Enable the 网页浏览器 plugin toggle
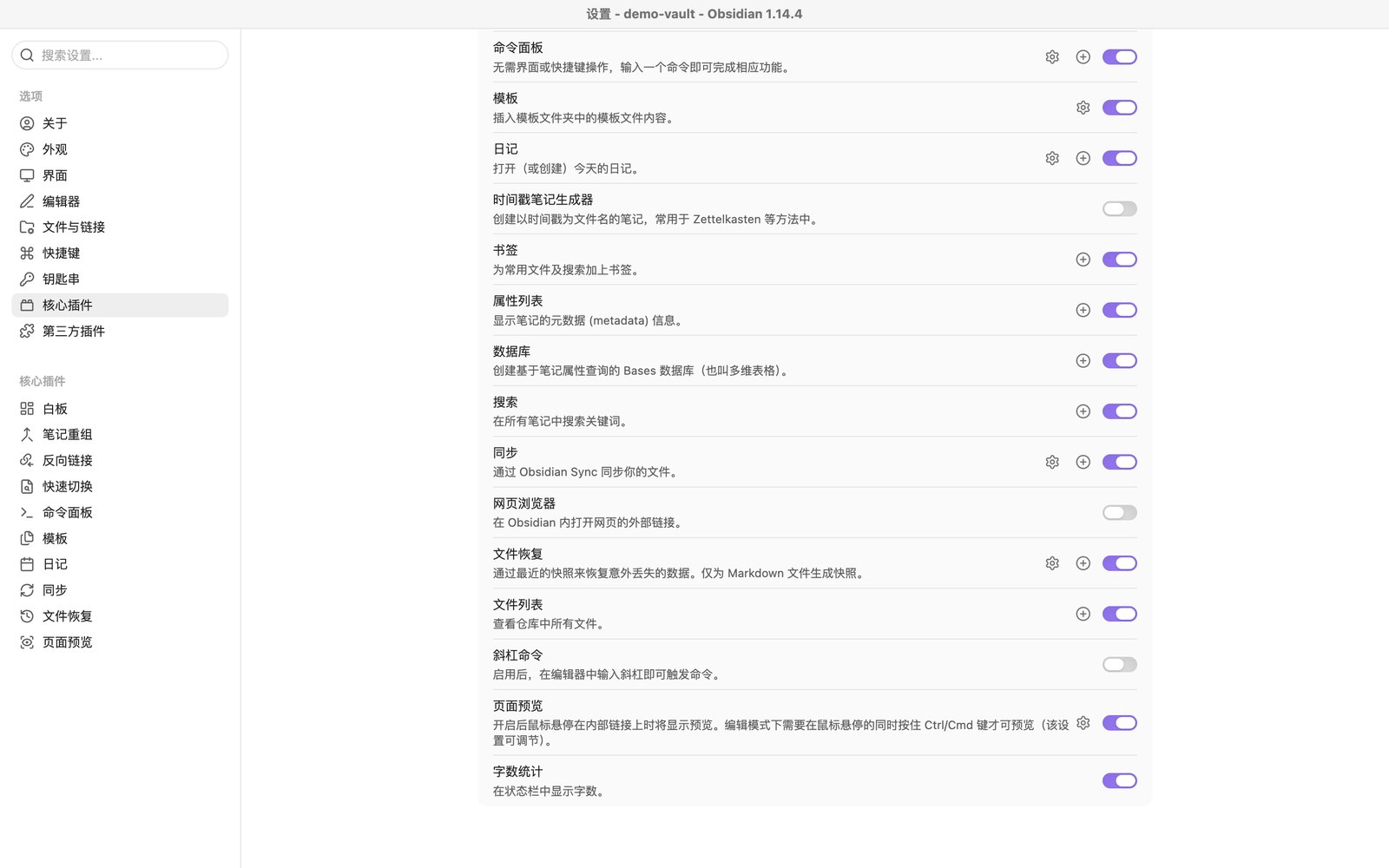Image resolution: width=1389 pixels, height=868 pixels. coord(1120,512)
